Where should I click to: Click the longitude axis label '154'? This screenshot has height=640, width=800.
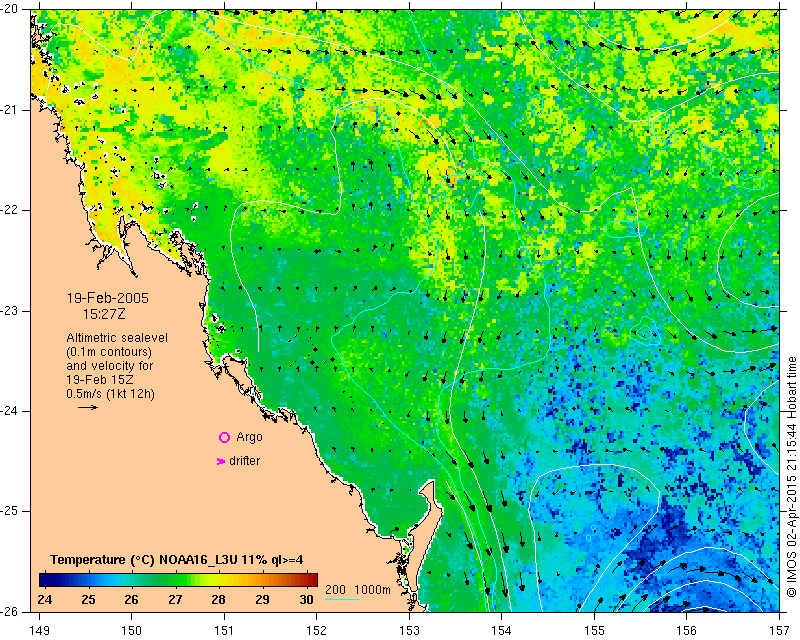coord(502,631)
